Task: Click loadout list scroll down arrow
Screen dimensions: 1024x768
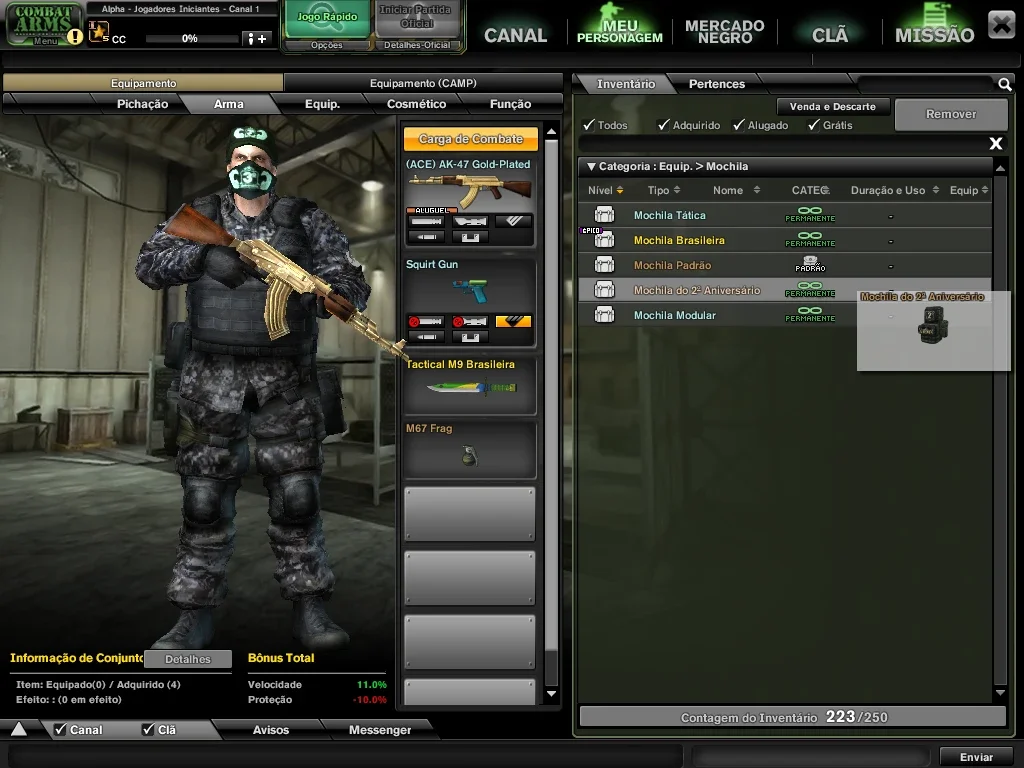Action: 551,694
